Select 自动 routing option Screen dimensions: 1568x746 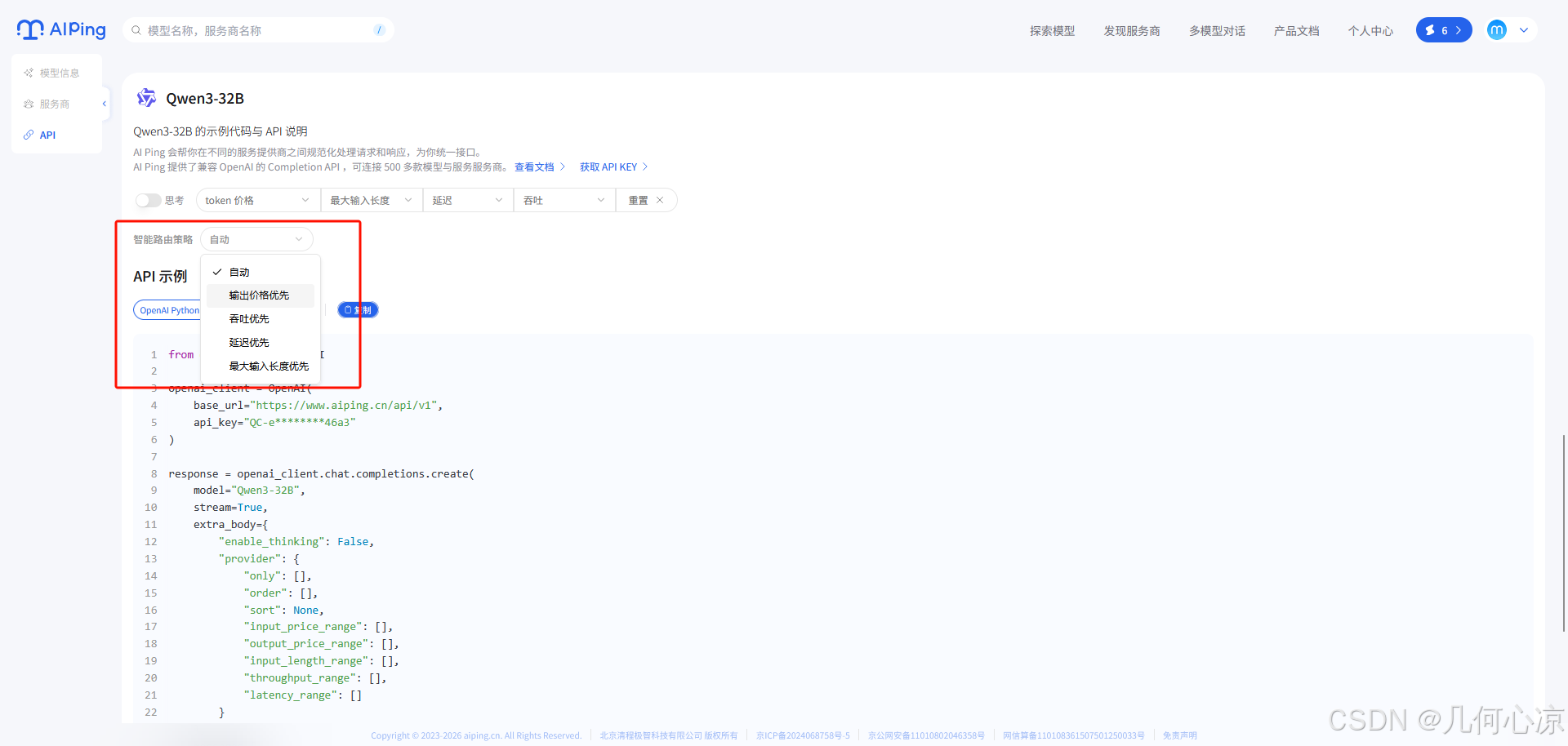click(x=261, y=272)
